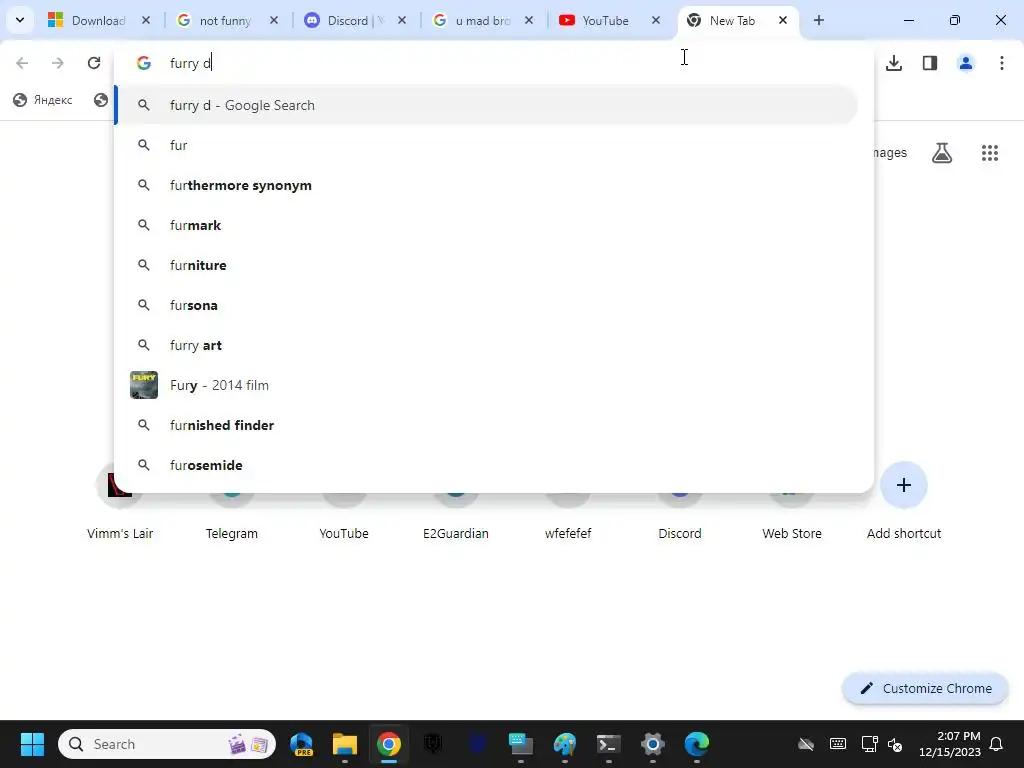The height and width of the screenshot is (768, 1024).
Task: Close the Download tab
Action: tap(146, 20)
